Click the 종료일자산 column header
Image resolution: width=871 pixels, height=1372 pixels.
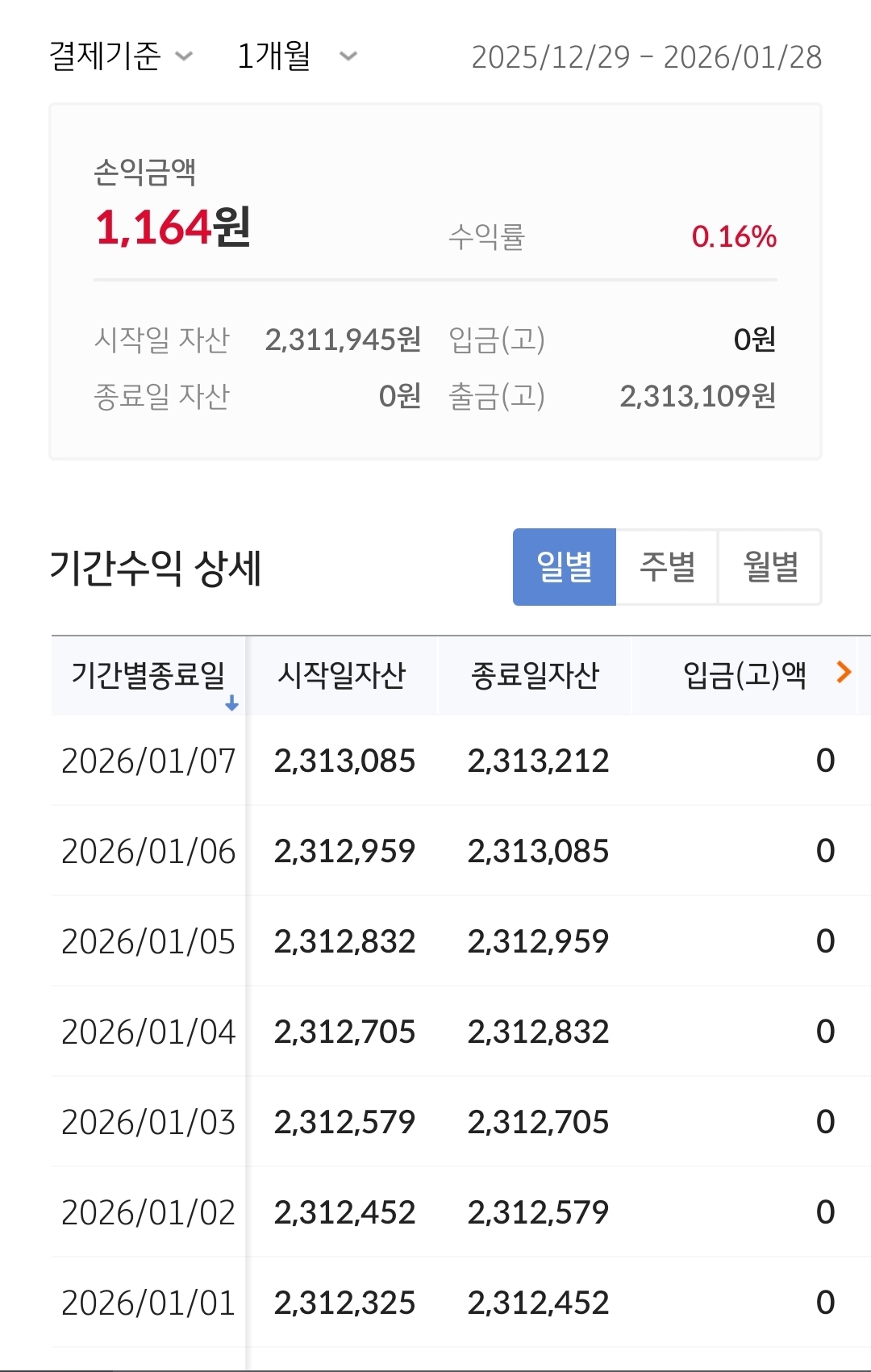click(x=535, y=675)
